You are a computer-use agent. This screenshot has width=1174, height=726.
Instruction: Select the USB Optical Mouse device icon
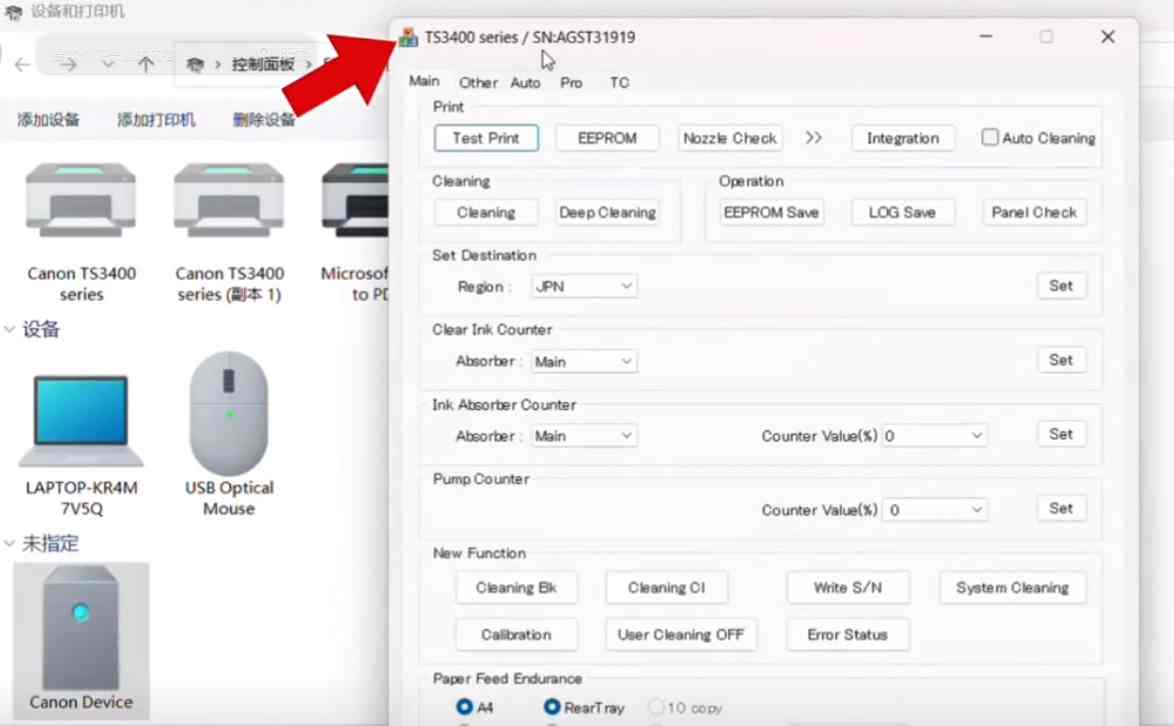point(229,414)
